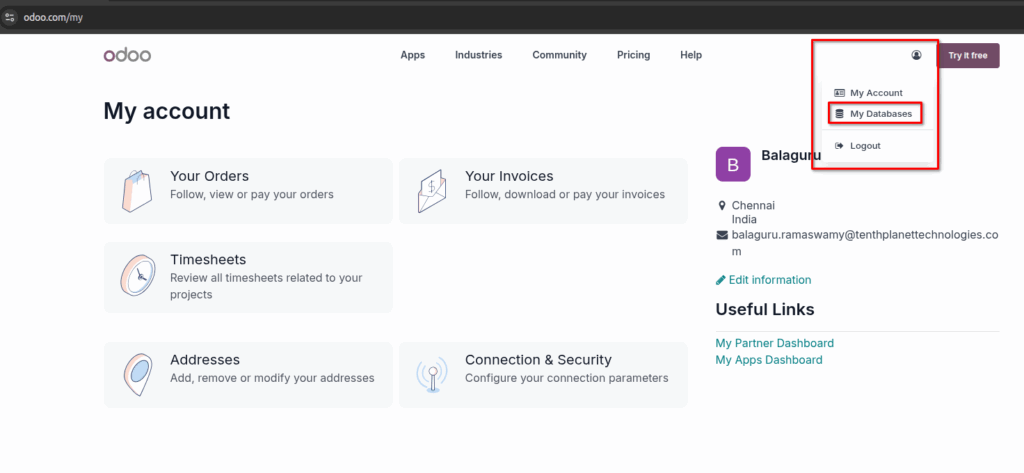Click 'Follow, view or pay your orders' text

click(x=252, y=195)
